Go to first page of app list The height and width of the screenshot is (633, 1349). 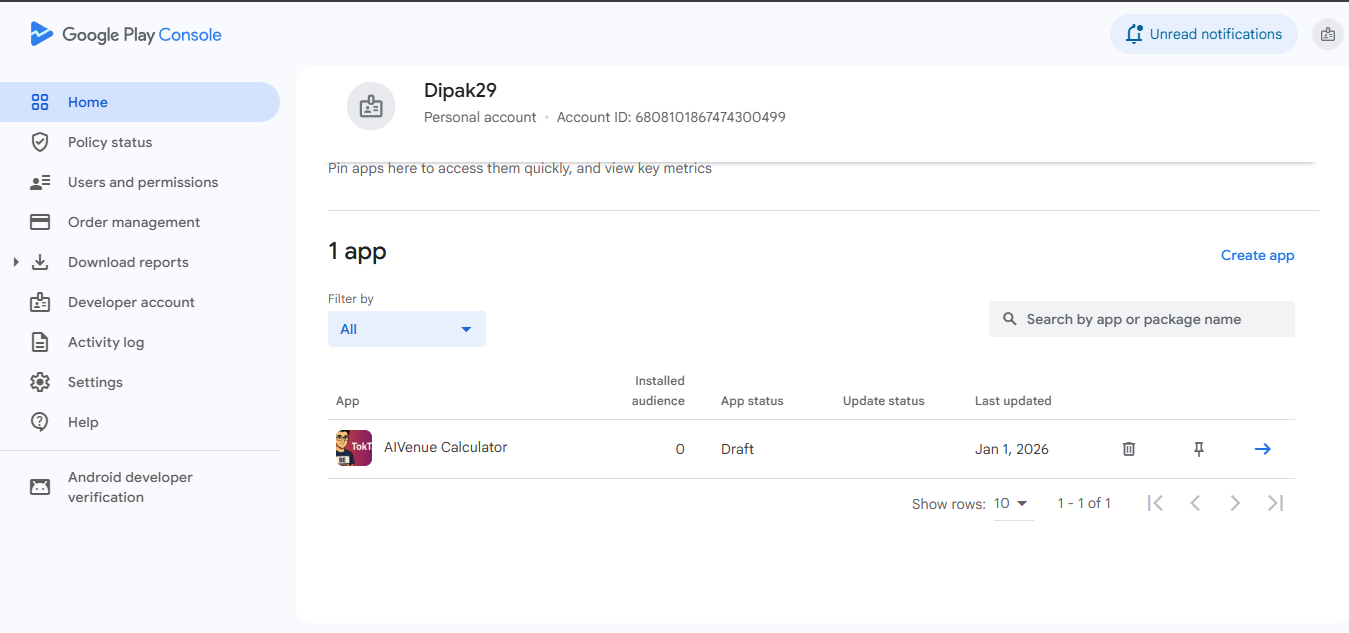[x=1155, y=503]
